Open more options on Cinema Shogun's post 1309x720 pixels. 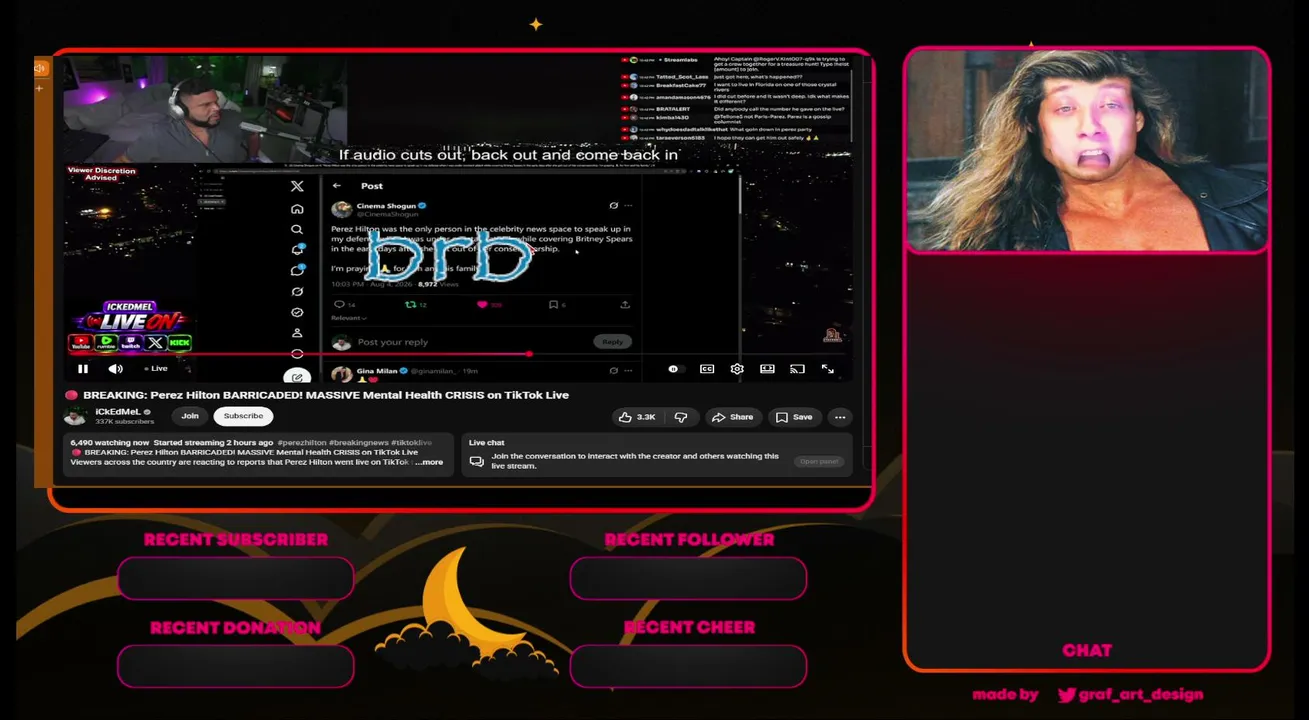(628, 206)
